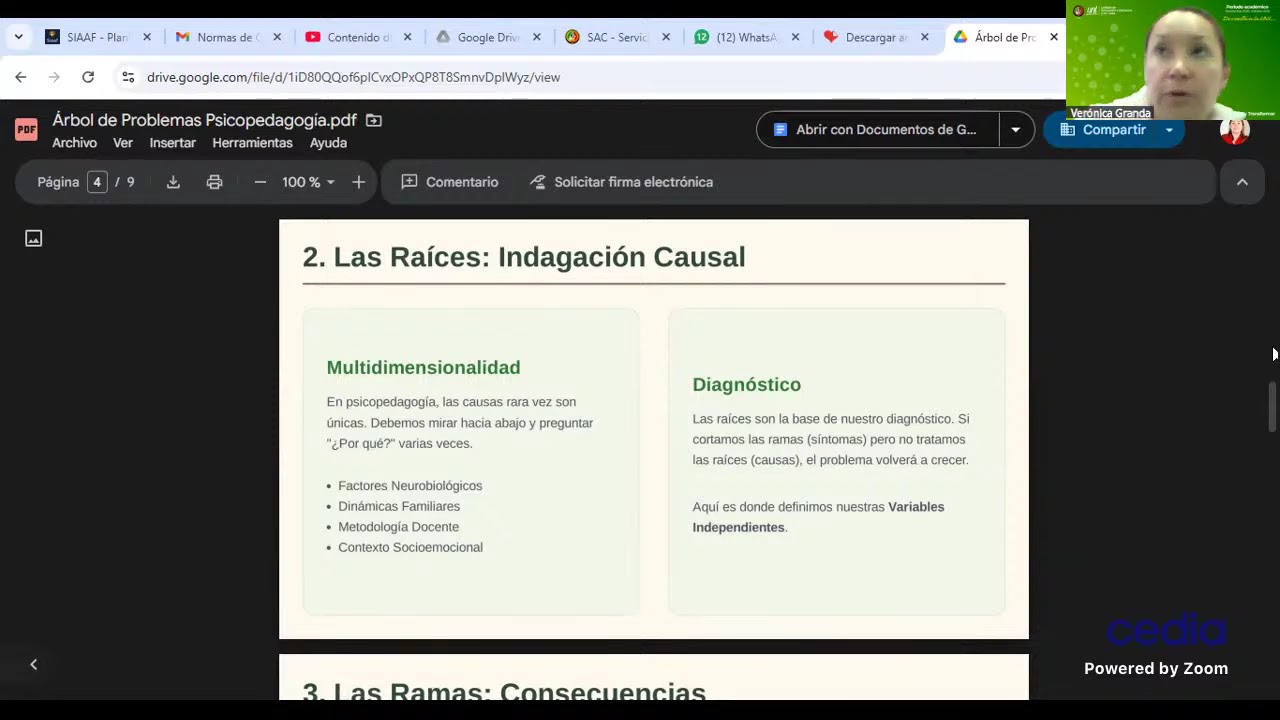This screenshot has width=1280, height=720.
Task: Click the red PDF file icon
Action: (26, 129)
